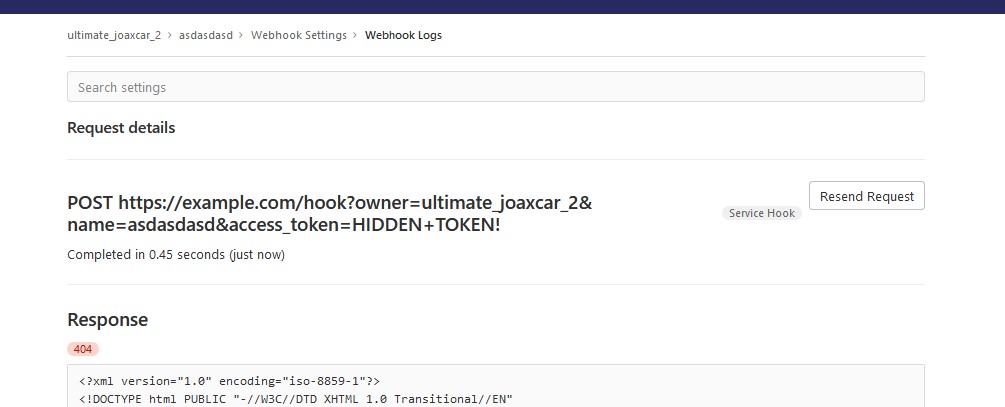
Task: Click the chevron after ultimate_joaxcar_2
Action: coord(170,35)
